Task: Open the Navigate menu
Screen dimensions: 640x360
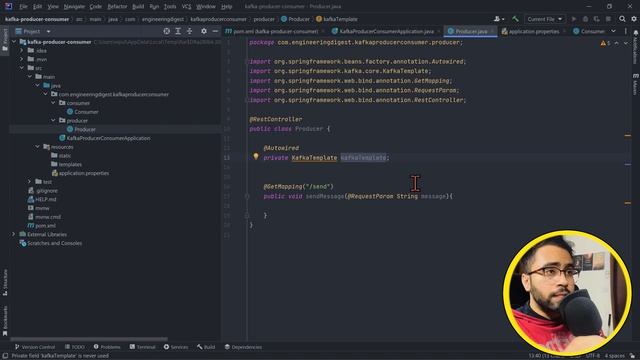Action: point(74,7)
